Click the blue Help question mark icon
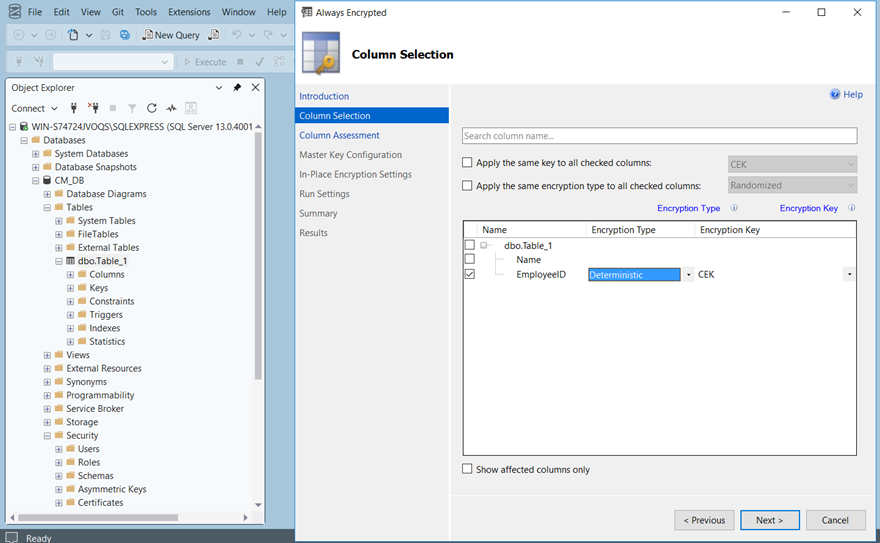Screen dimensions: 880x543 point(835,94)
